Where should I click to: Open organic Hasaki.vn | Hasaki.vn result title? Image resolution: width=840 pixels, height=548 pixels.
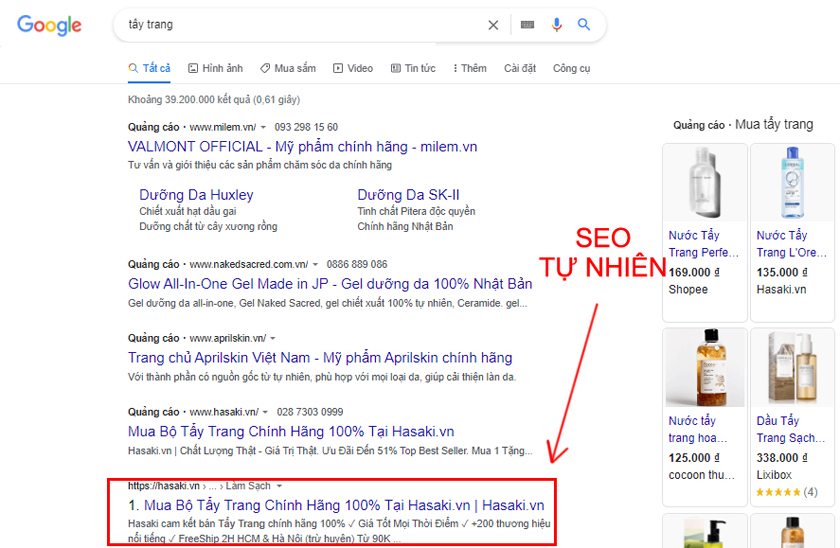[x=344, y=505]
